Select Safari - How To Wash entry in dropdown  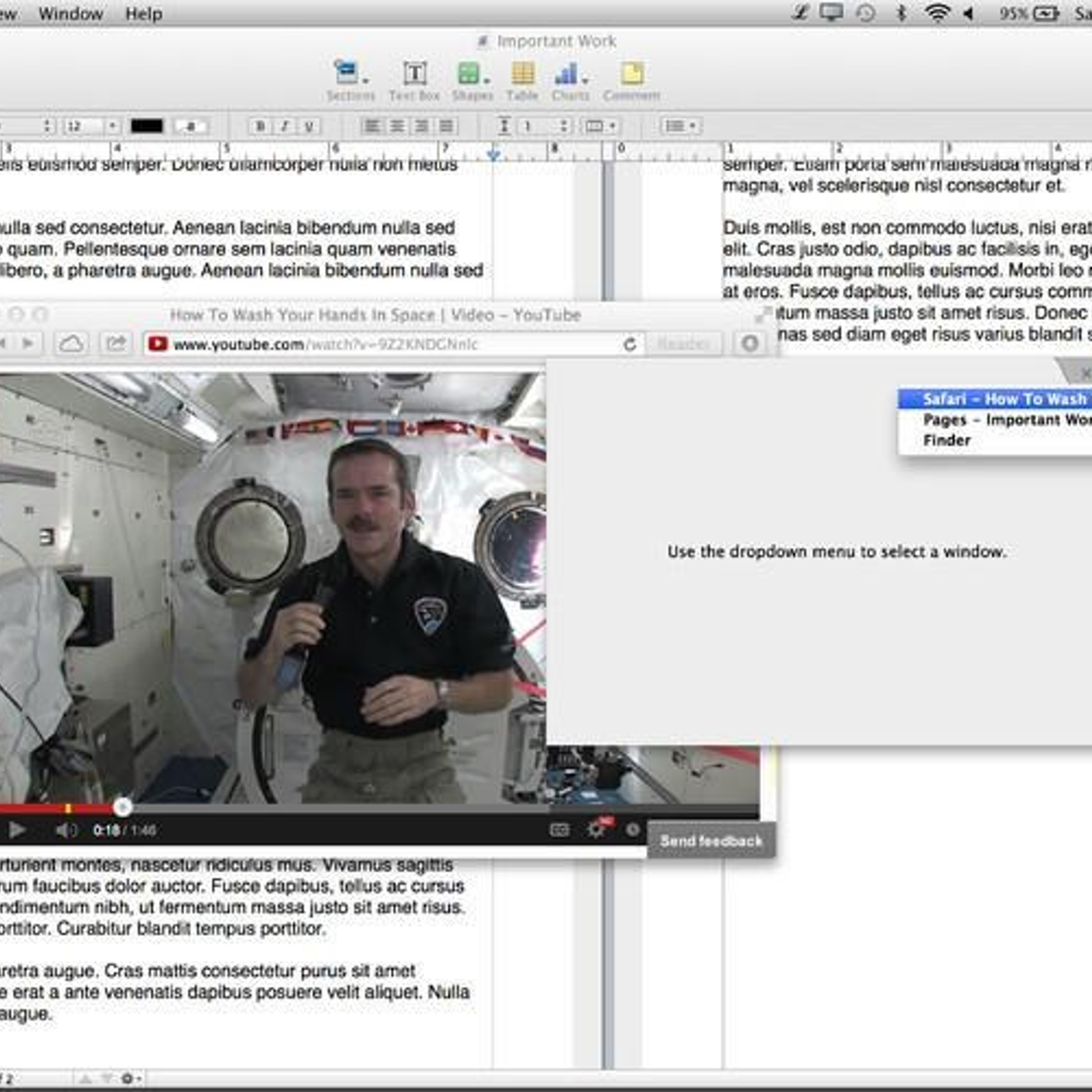click(996, 399)
